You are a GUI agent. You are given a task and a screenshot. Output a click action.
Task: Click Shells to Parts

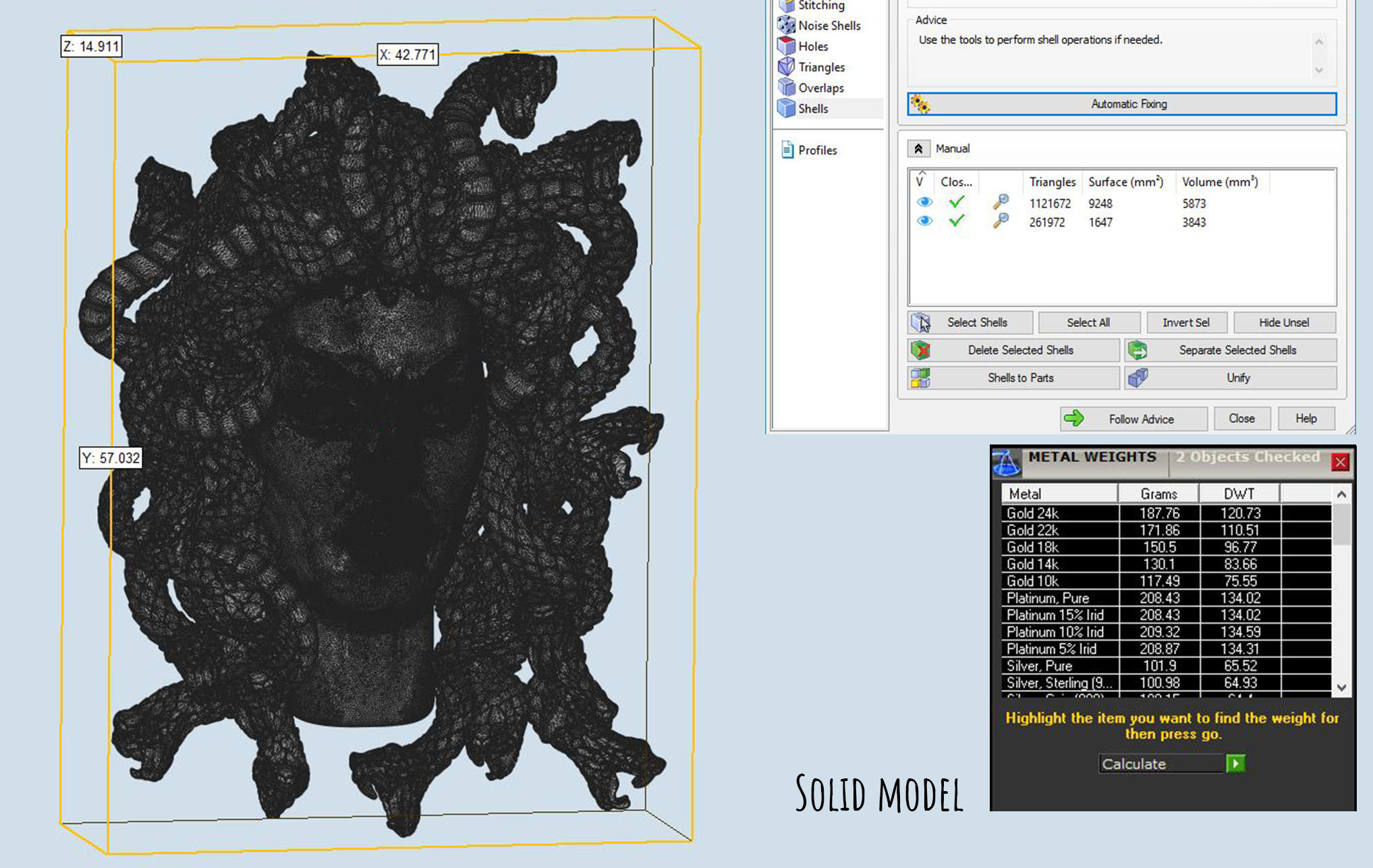click(1013, 378)
